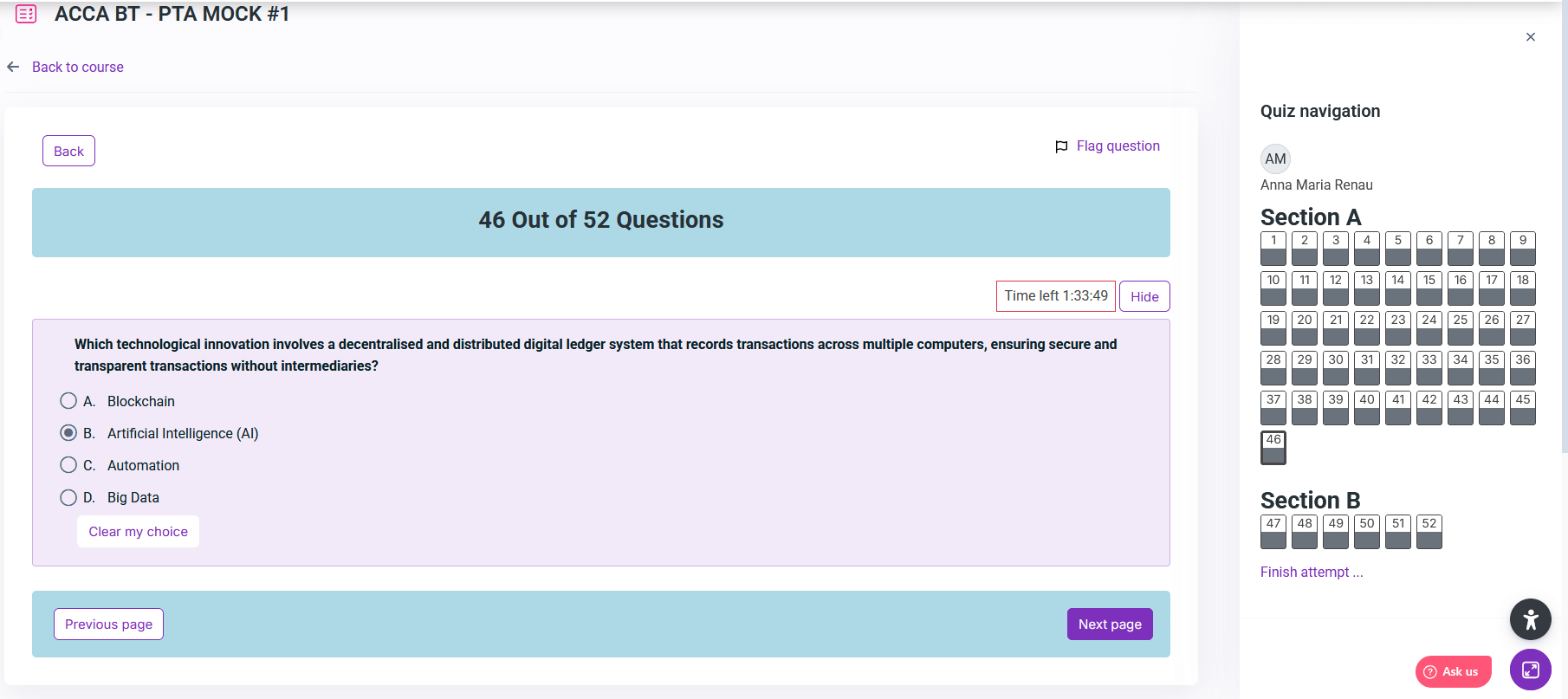Jump to question 47 in Section B
Viewport: 1568px width, 699px height.
tap(1273, 532)
